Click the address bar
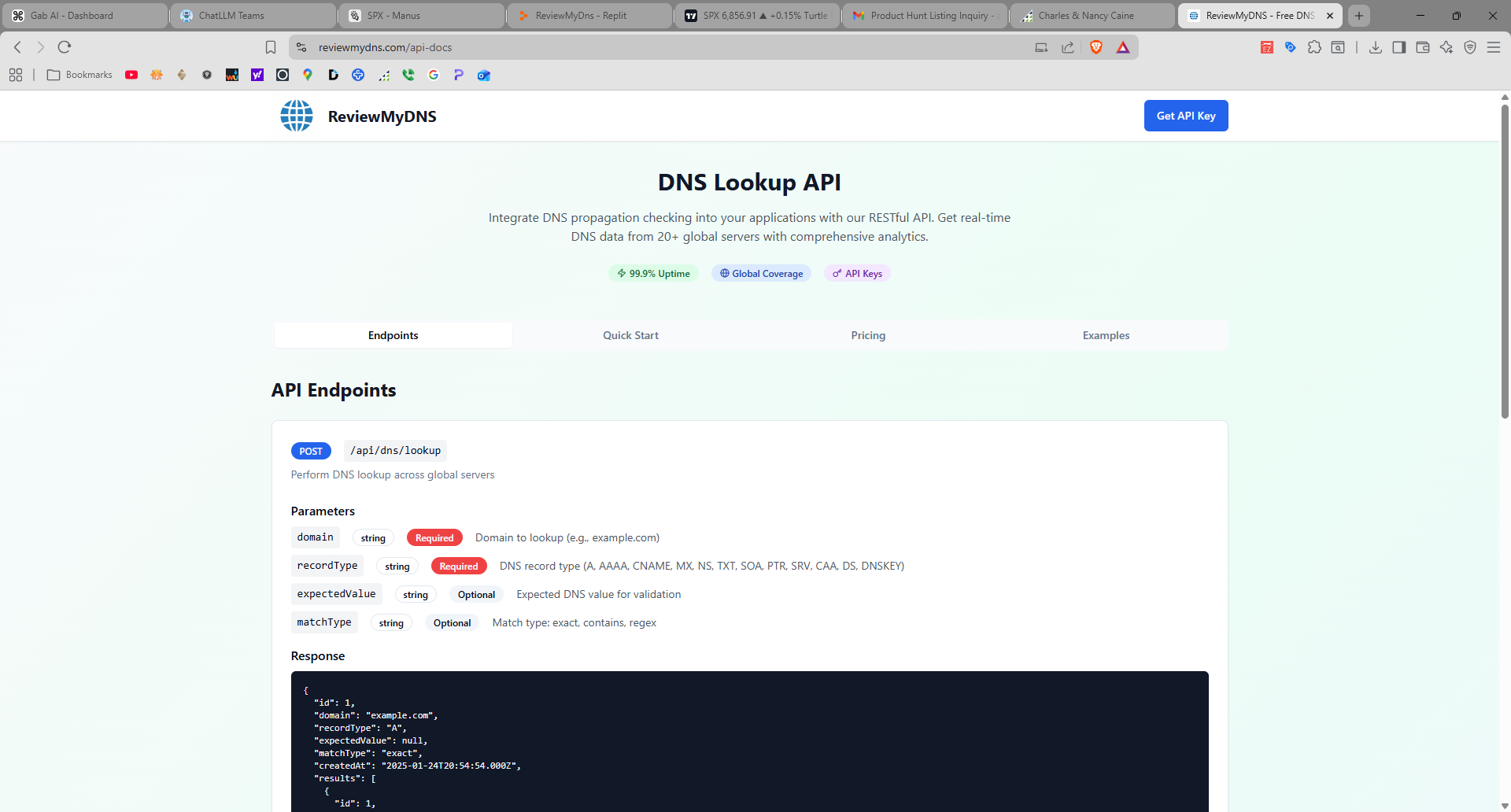The width and height of the screenshot is (1511, 812). tap(551, 47)
